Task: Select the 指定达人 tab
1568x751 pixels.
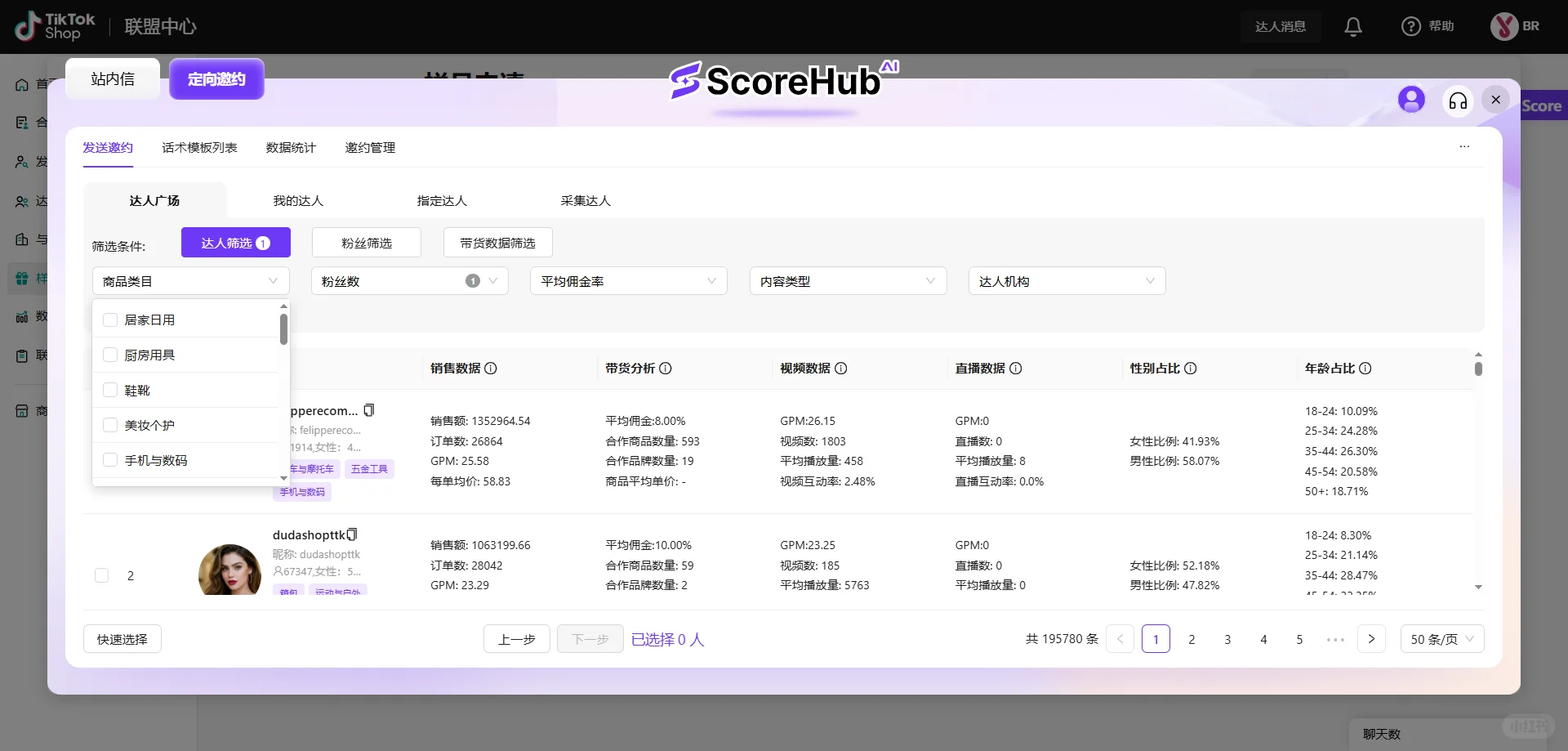Action: (x=442, y=201)
